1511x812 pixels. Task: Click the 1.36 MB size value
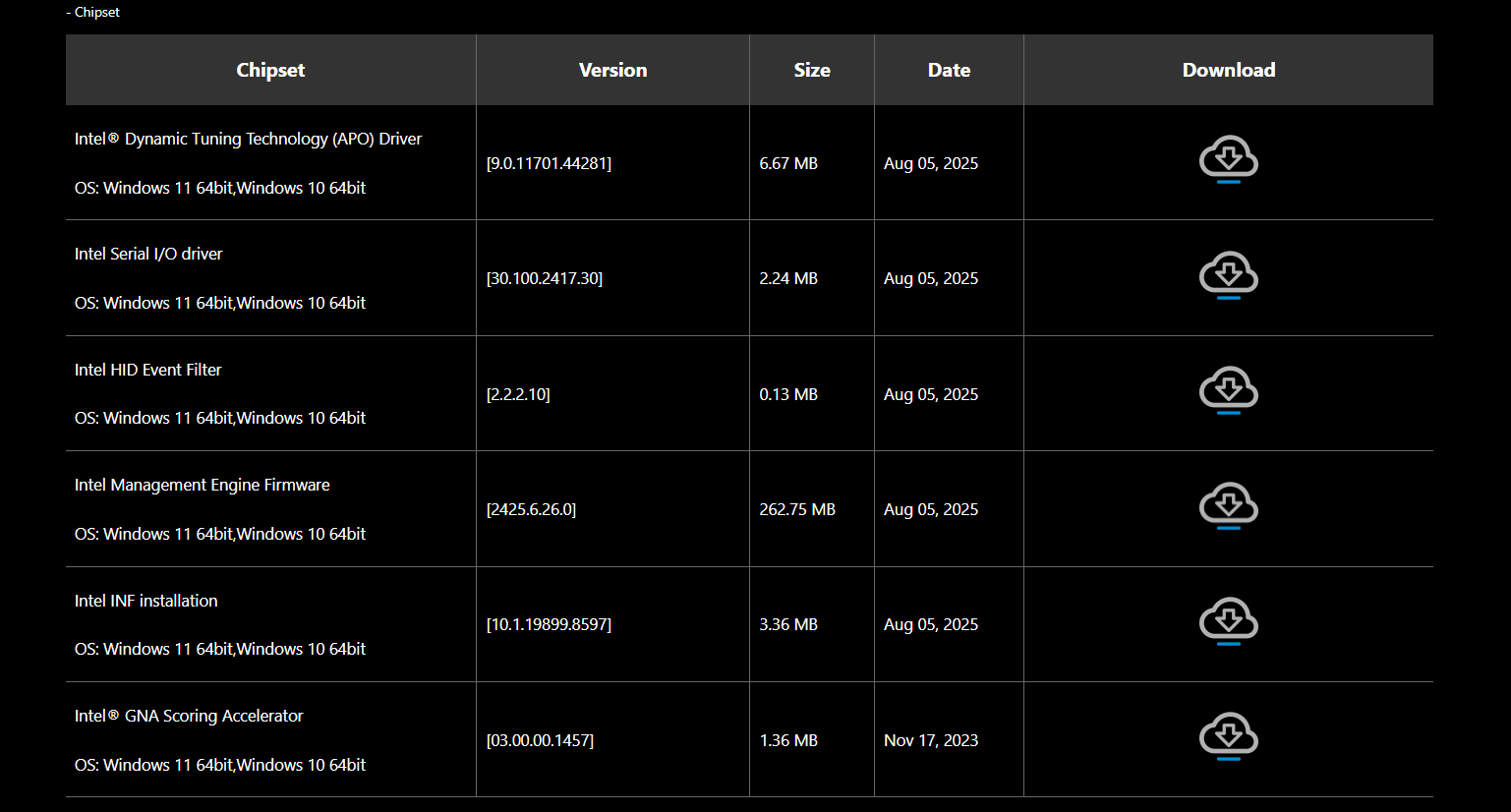tap(788, 740)
